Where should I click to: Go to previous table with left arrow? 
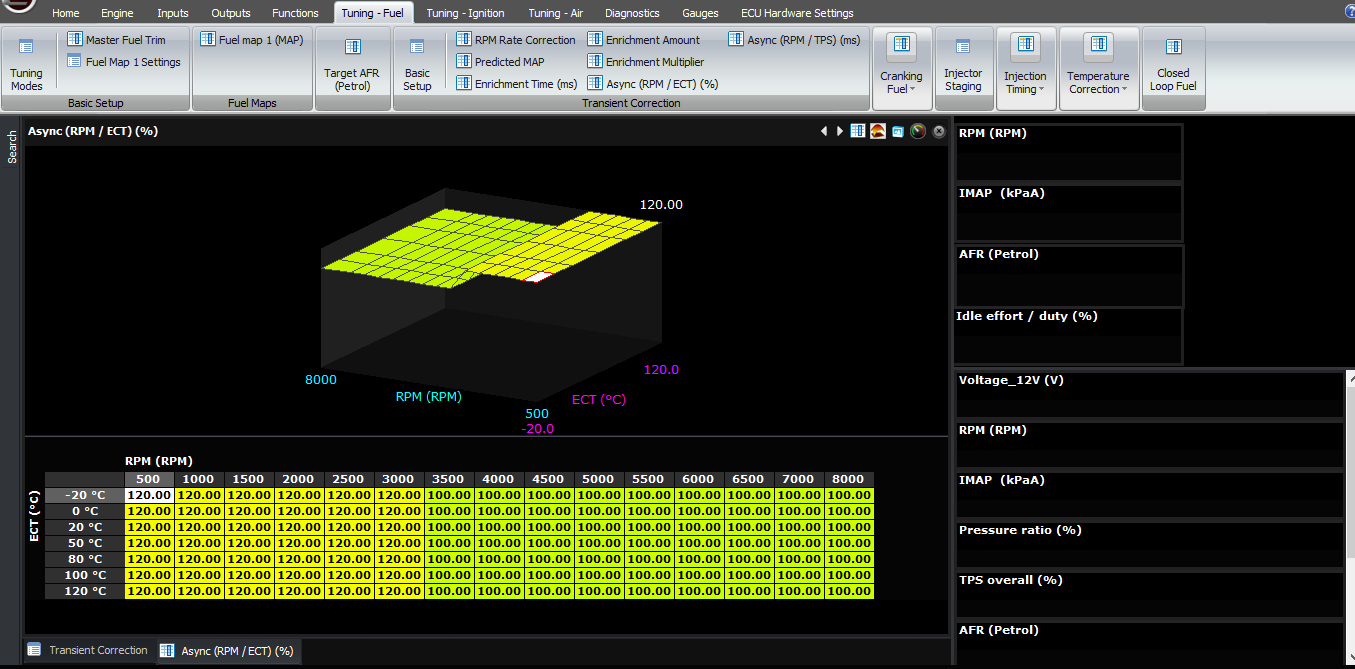(x=824, y=131)
